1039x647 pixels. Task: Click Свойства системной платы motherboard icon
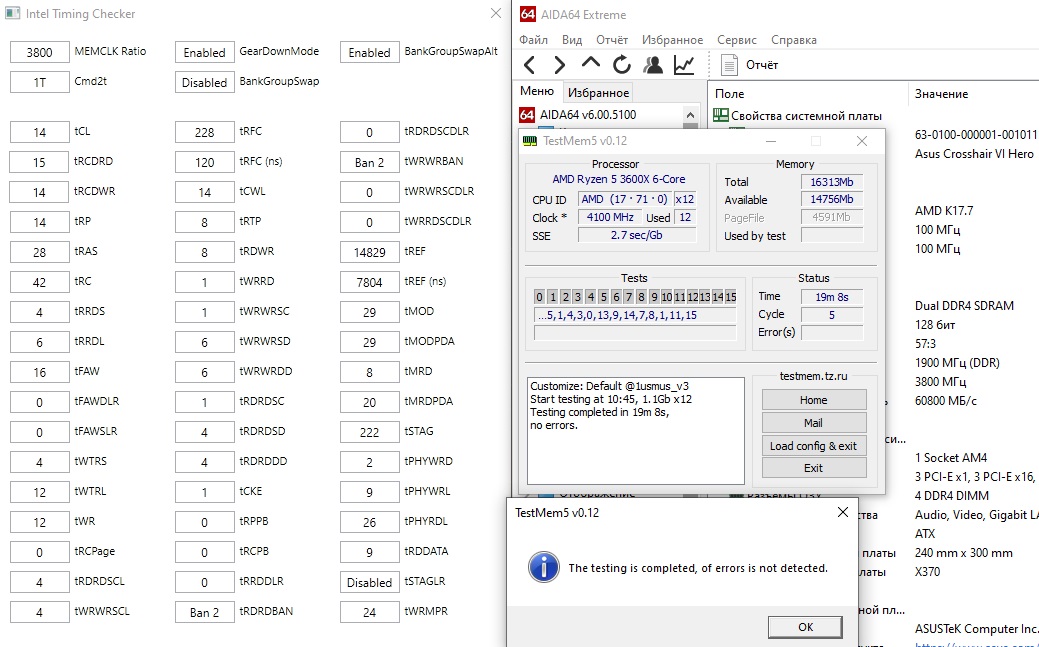tap(720, 115)
